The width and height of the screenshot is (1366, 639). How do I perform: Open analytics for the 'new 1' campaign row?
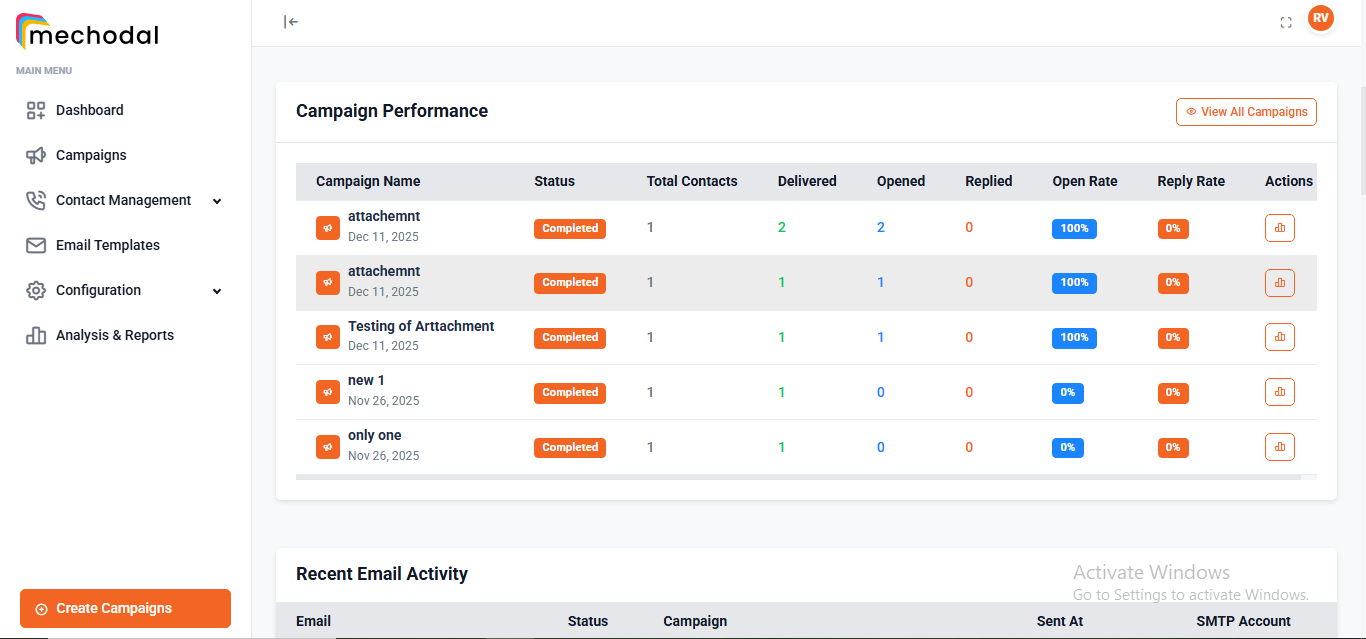pyautogui.click(x=1280, y=392)
